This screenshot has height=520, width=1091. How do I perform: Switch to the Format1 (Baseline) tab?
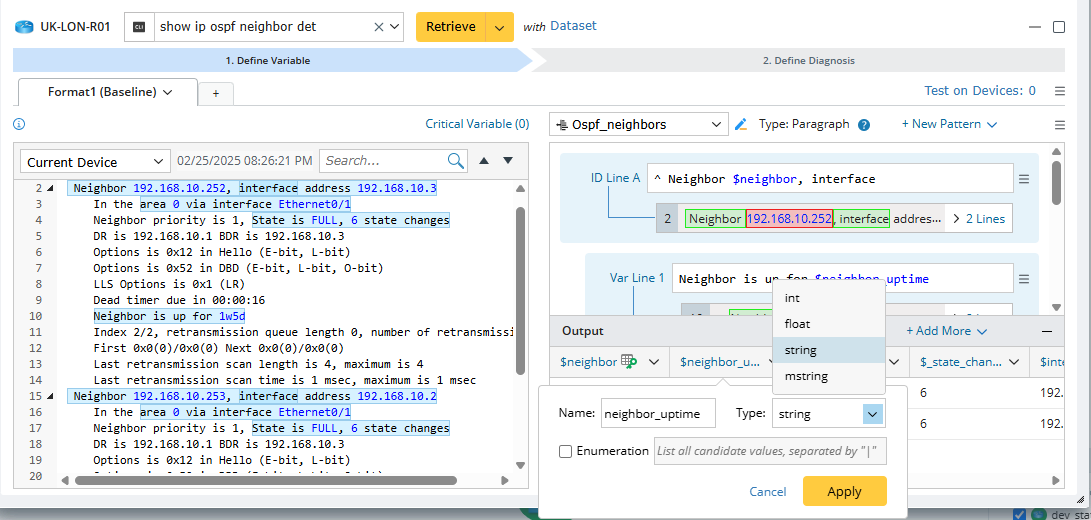click(103, 92)
